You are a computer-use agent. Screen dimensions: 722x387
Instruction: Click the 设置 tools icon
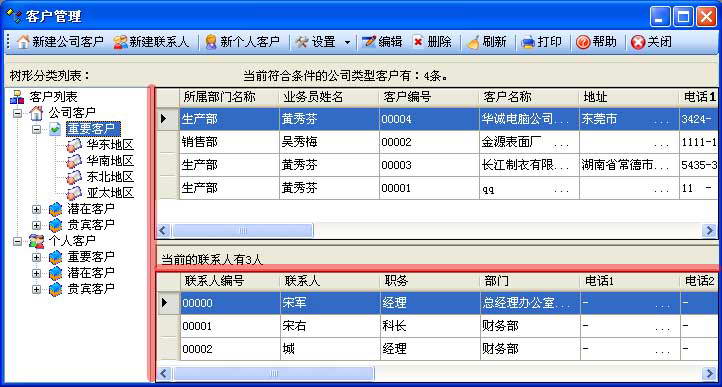pyautogui.click(x=302, y=42)
